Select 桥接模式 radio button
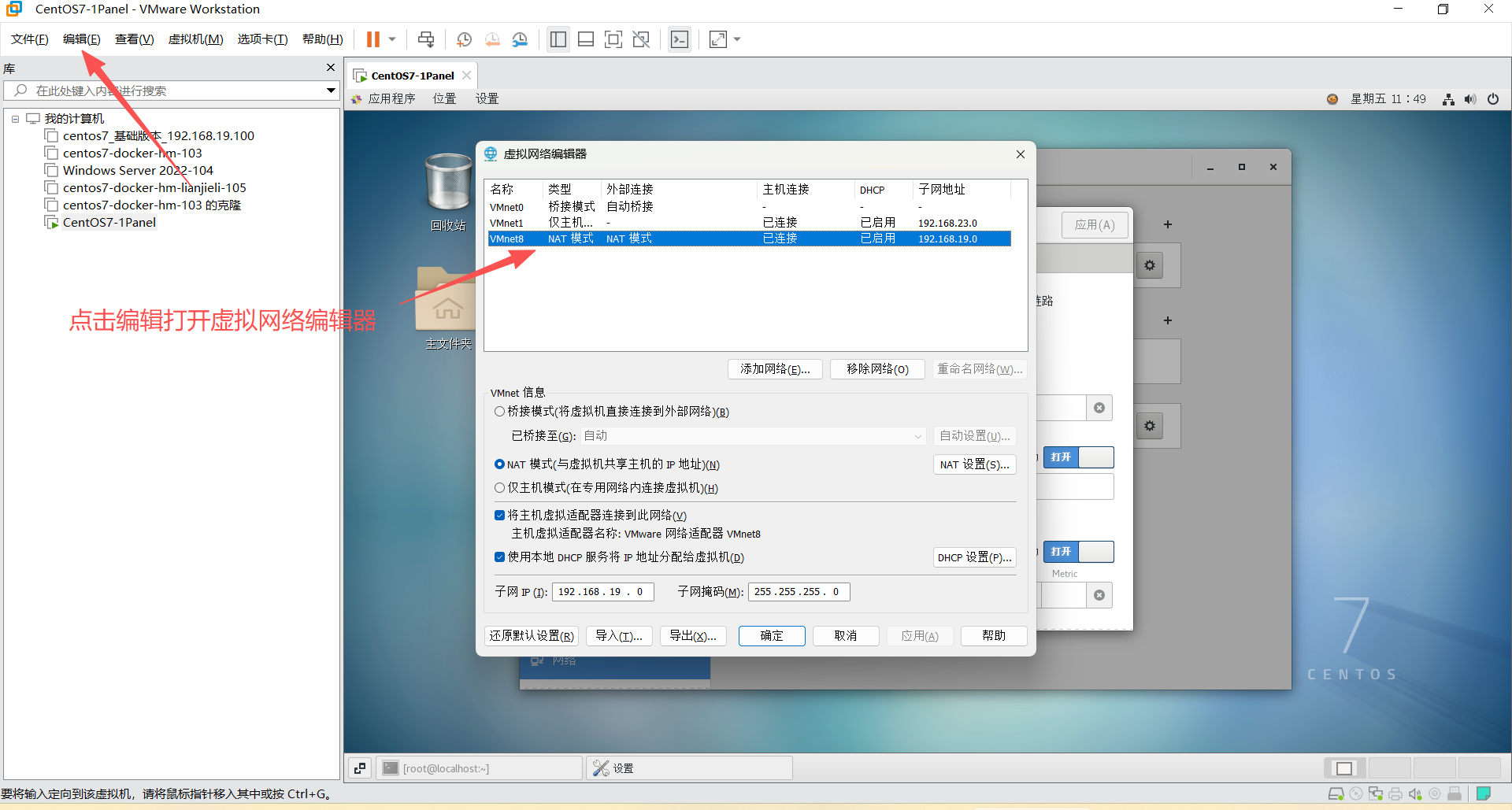1512x810 pixels. click(499, 411)
